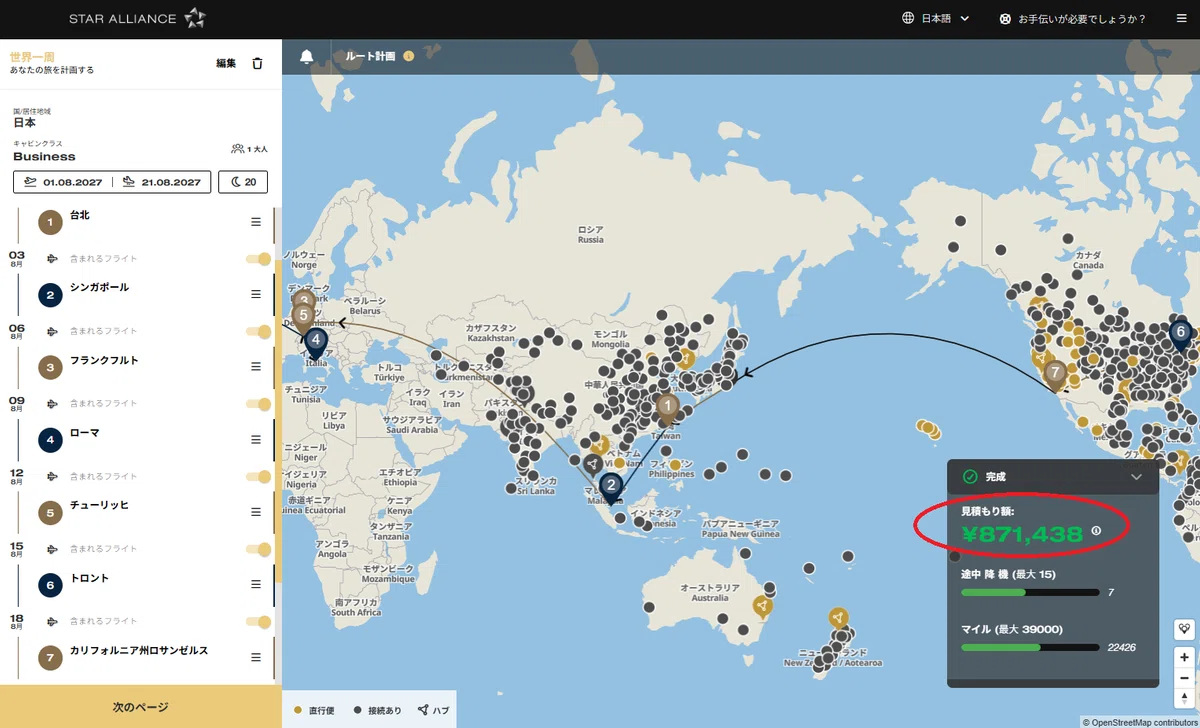Click the info icon next to the price estimate
This screenshot has height=728, width=1200.
[x=1096, y=531]
